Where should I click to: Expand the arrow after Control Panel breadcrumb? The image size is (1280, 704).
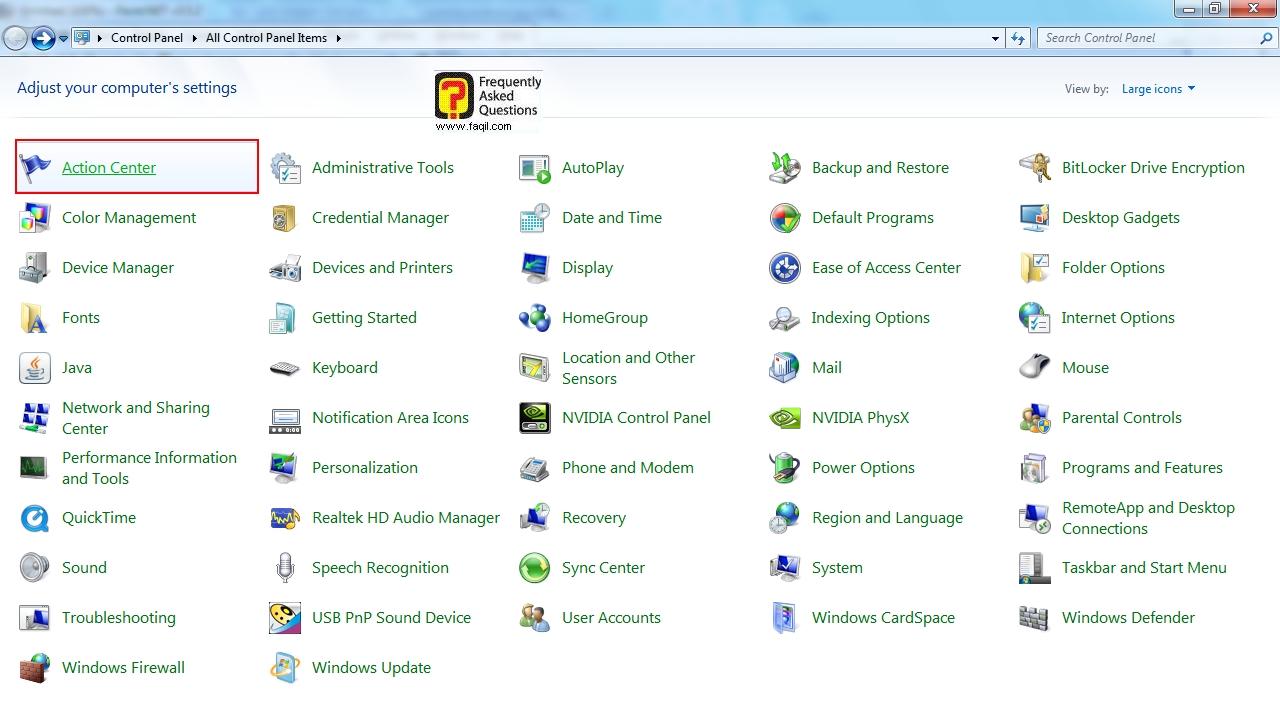[194, 38]
